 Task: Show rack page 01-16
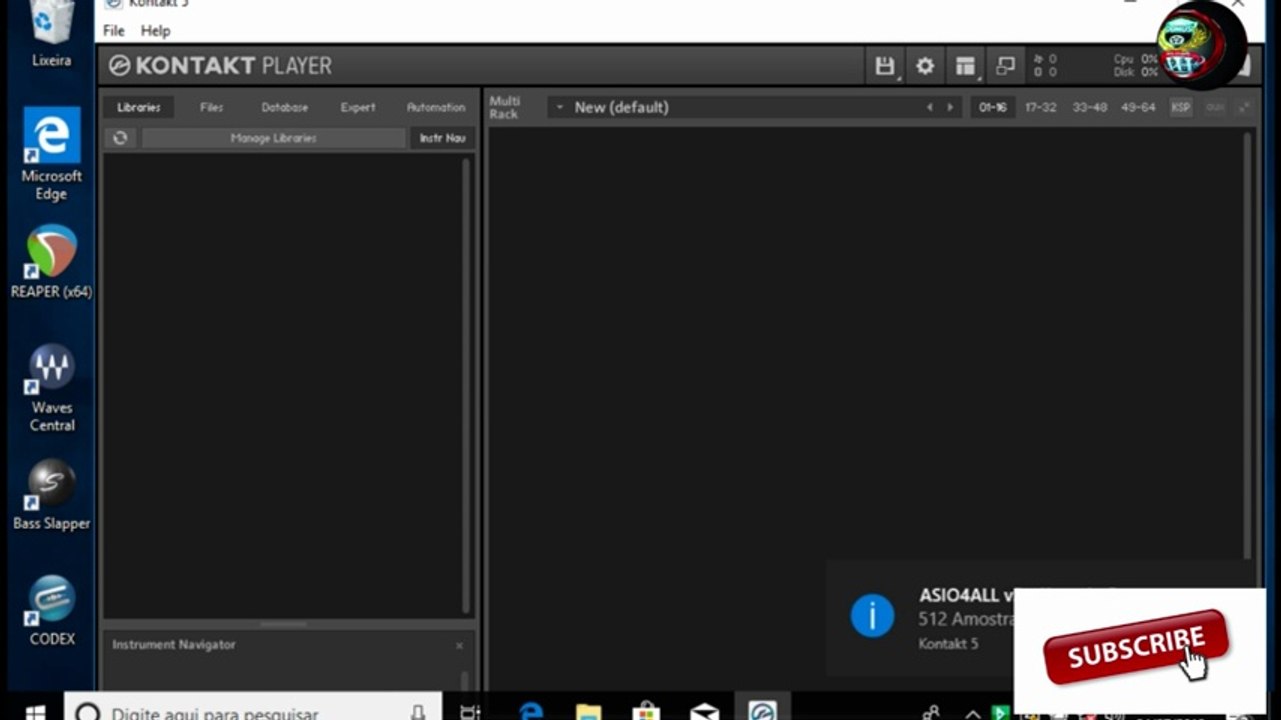click(x=993, y=107)
